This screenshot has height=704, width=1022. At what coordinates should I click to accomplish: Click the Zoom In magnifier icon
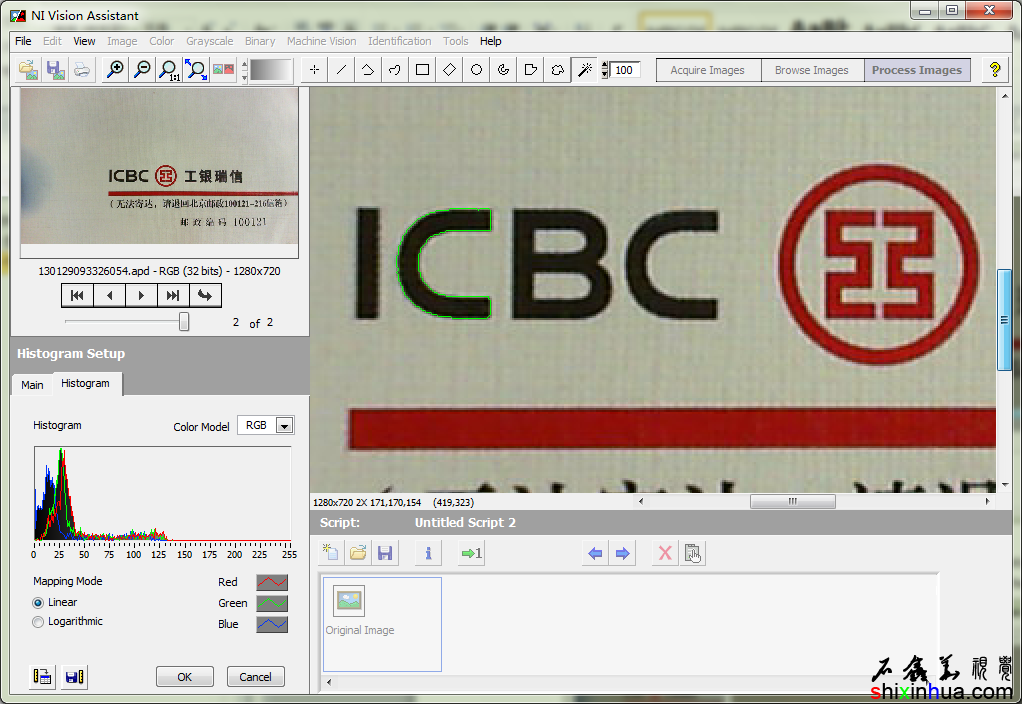[116, 70]
